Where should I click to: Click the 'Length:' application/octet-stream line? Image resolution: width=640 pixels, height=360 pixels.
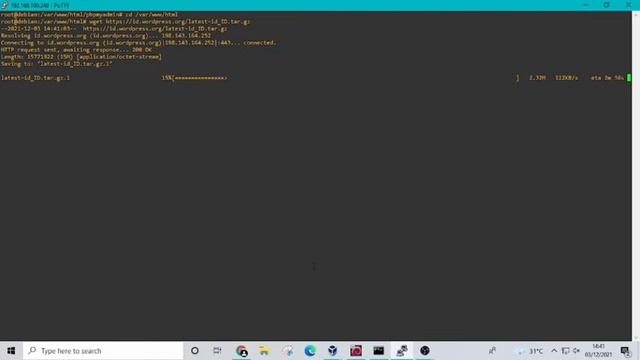[x=81, y=57]
